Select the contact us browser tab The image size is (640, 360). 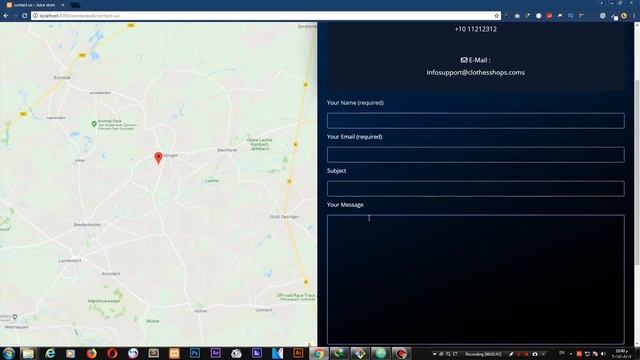(x=34, y=5)
